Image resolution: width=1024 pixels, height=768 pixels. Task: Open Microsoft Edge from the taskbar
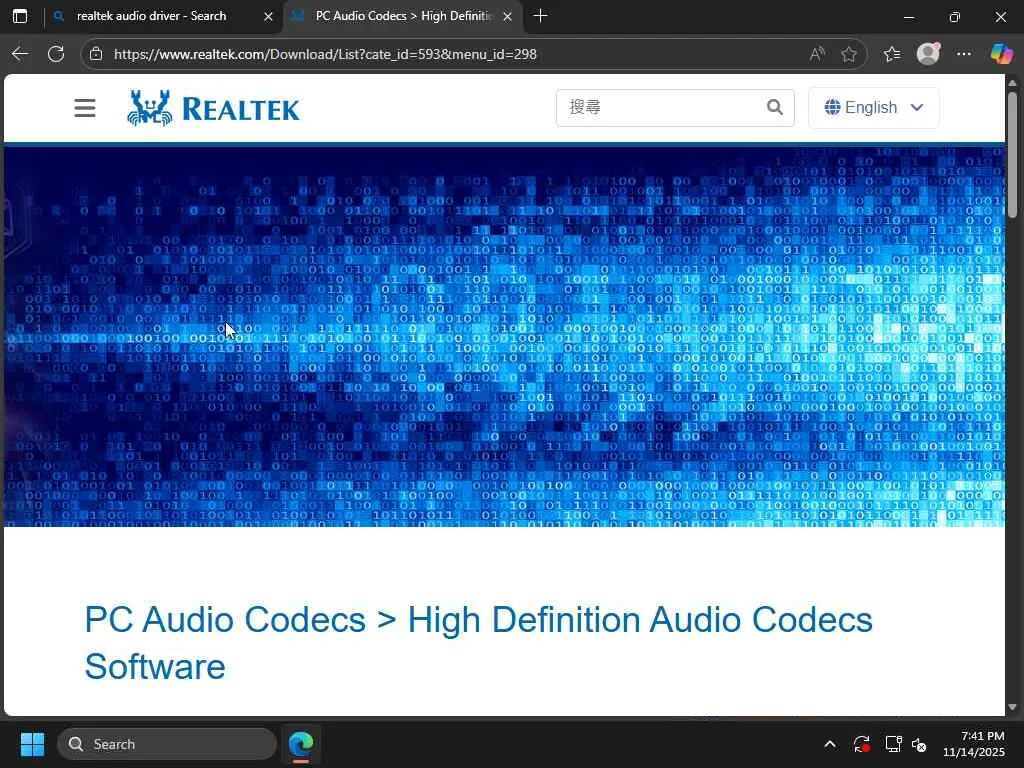click(301, 744)
